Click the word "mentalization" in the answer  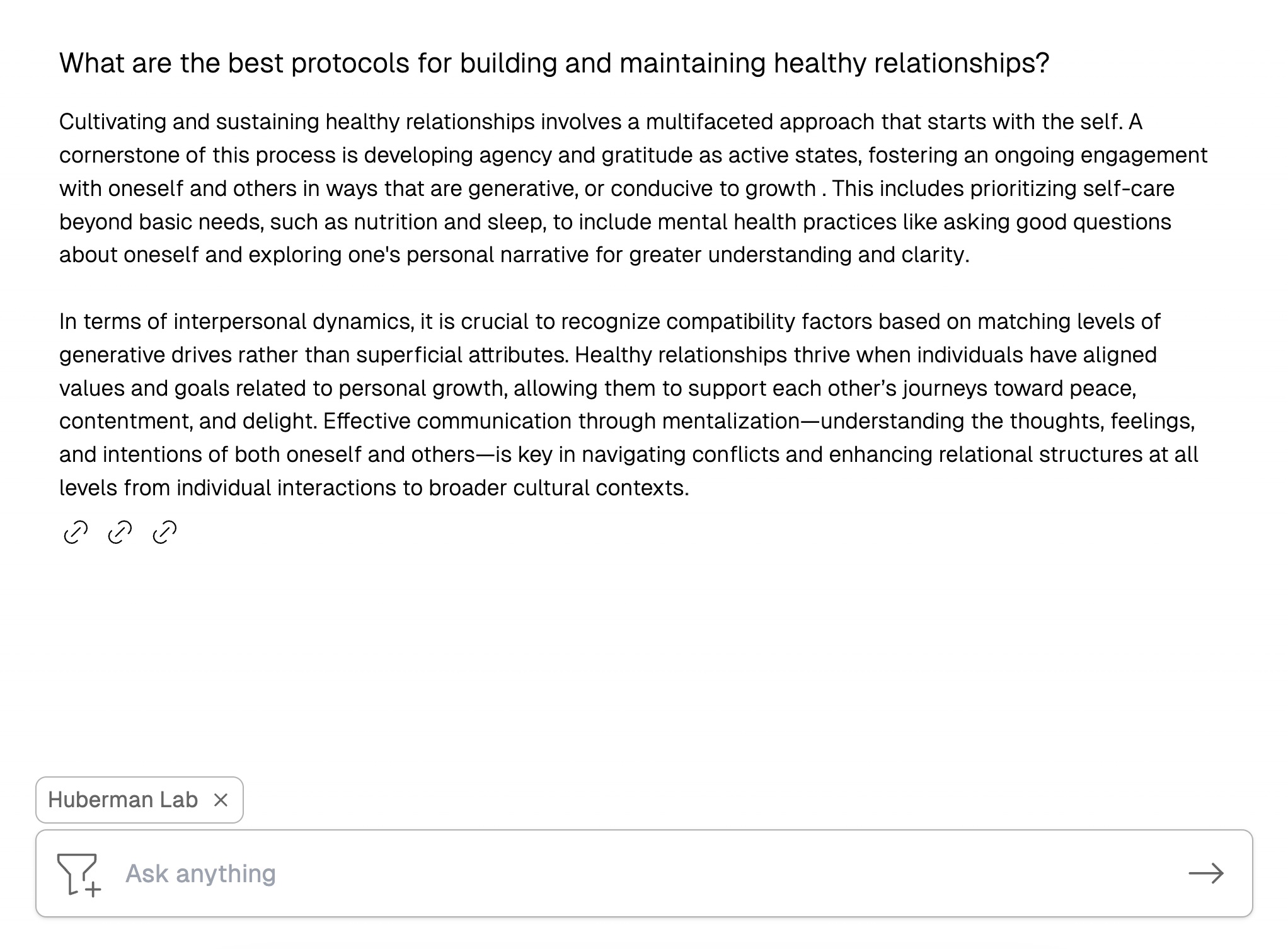point(731,421)
